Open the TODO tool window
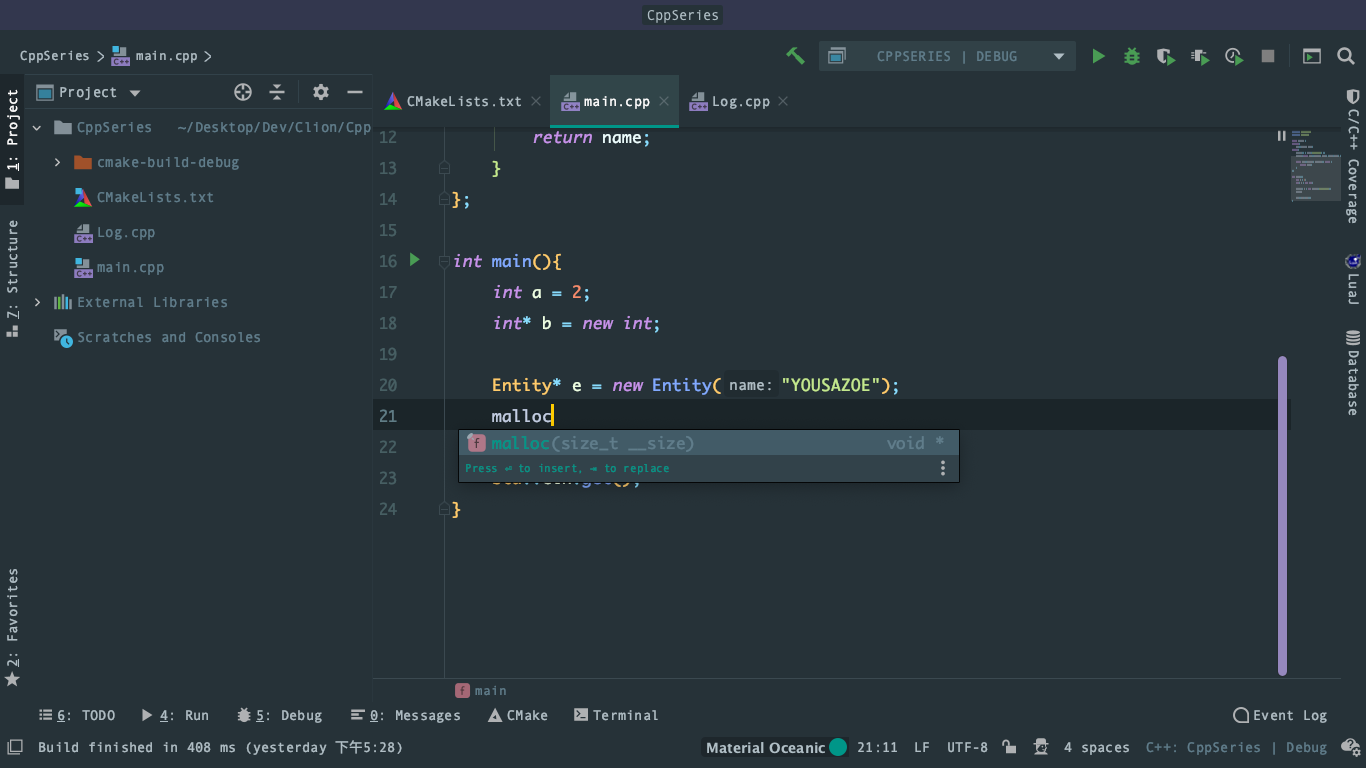Viewport: 1366px width, 768px height. click(77, 715)
